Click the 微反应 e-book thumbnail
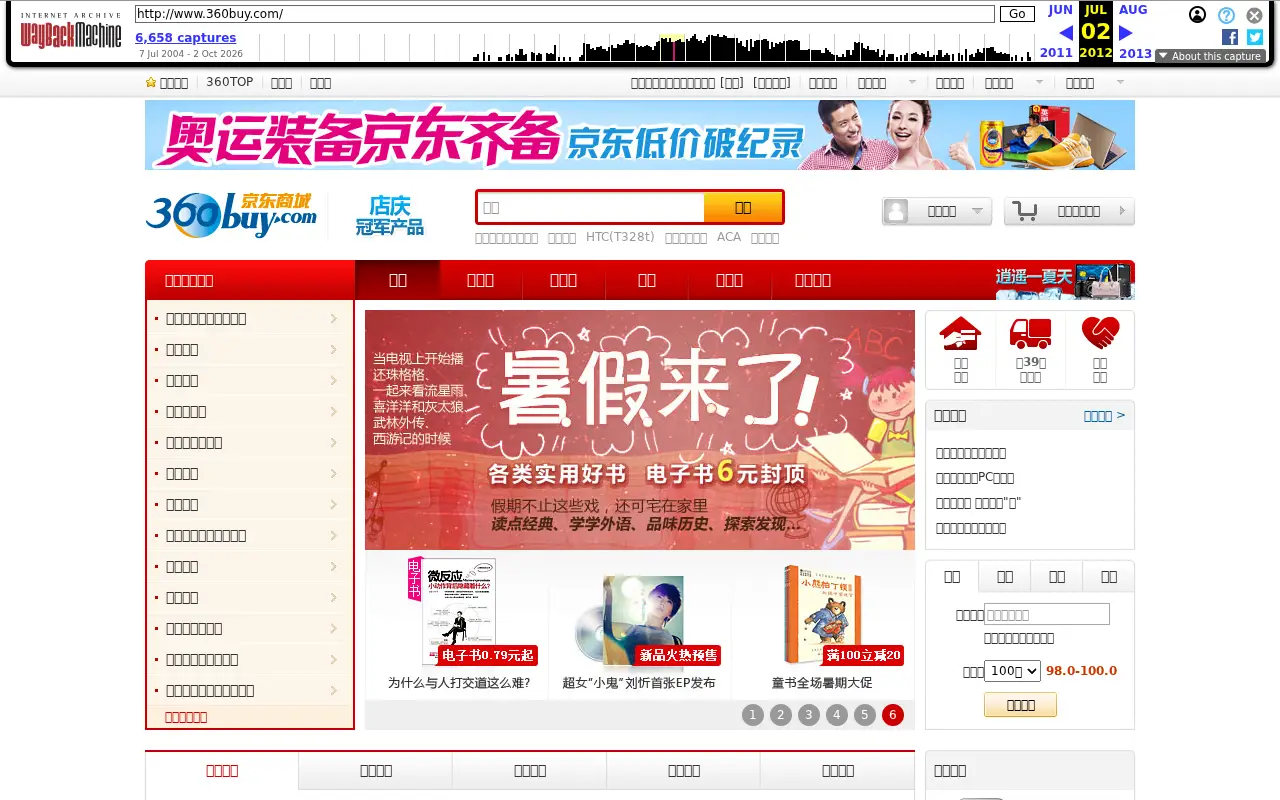Screen dimensions: 1280x800 tap(456, 612)
